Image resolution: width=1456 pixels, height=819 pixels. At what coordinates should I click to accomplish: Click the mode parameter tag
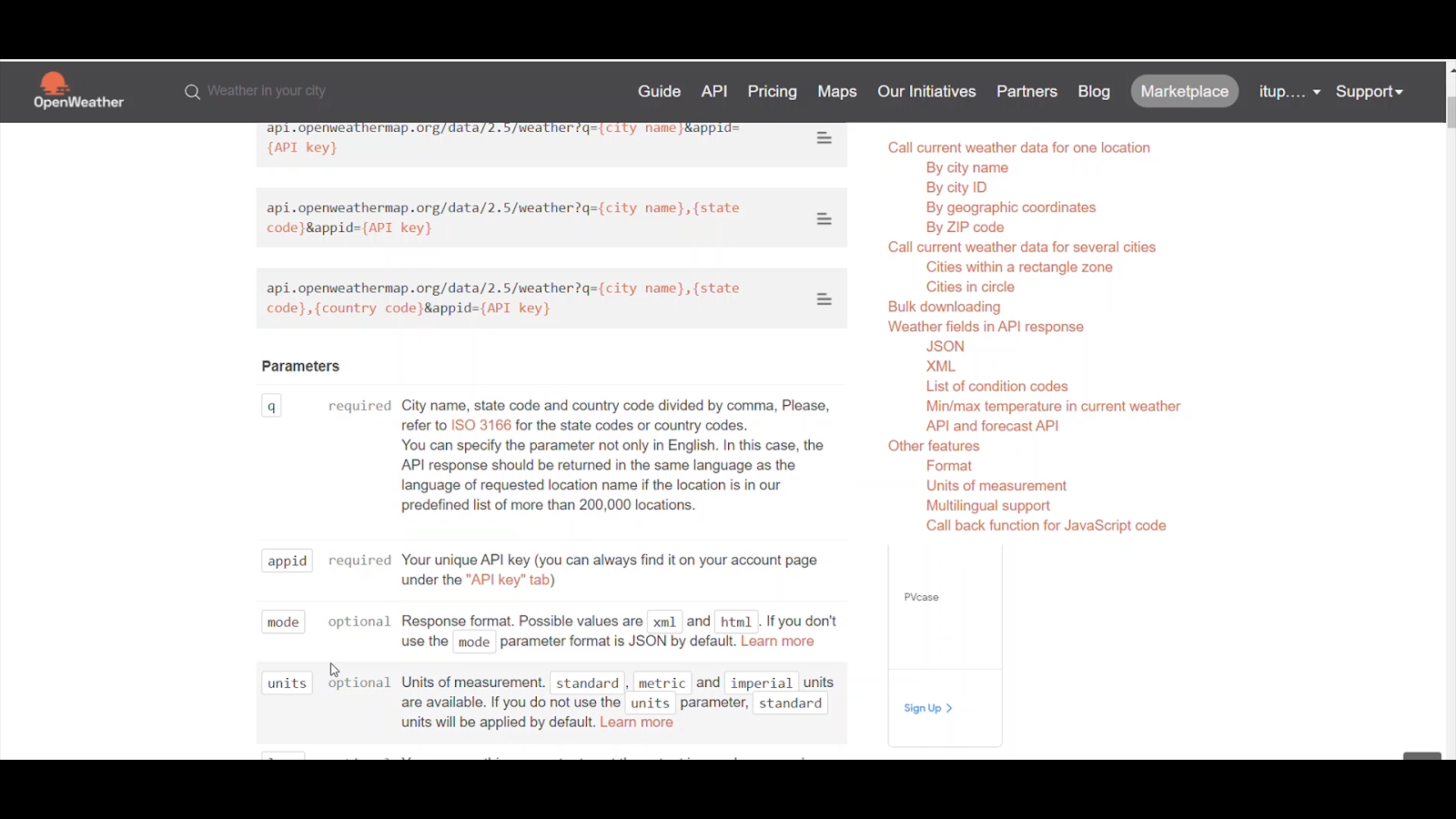[x=283, y=622]
